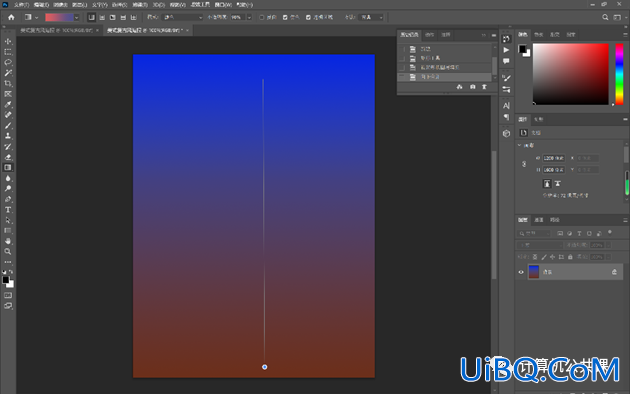Collapse the Canvas section in Properties
This screenshot has width=630, height=394.
click(519, 145)
